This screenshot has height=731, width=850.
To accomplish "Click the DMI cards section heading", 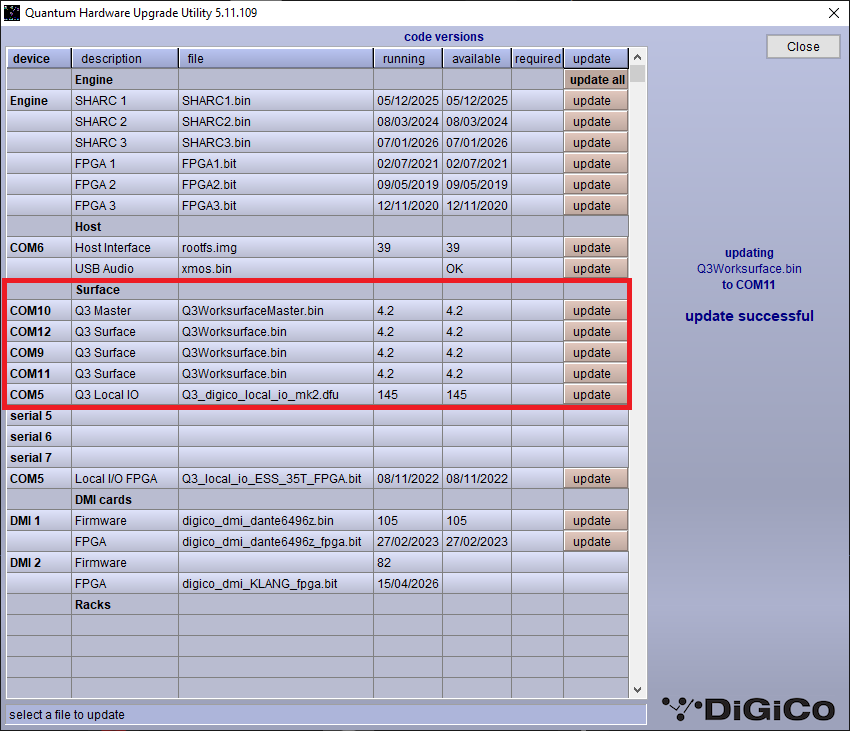I will [x=103, y=500].
